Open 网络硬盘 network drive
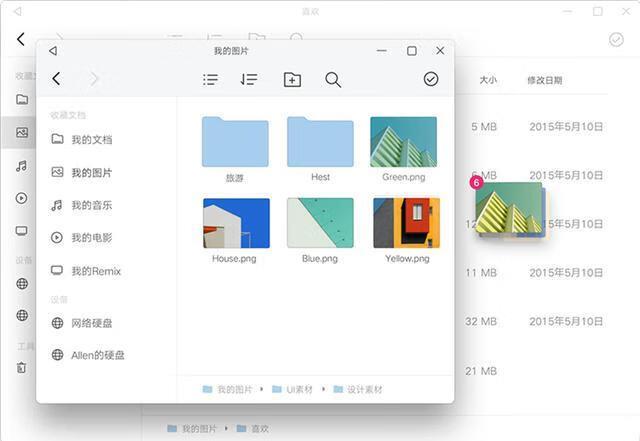The image size is (640, 441). pos(91,323)
